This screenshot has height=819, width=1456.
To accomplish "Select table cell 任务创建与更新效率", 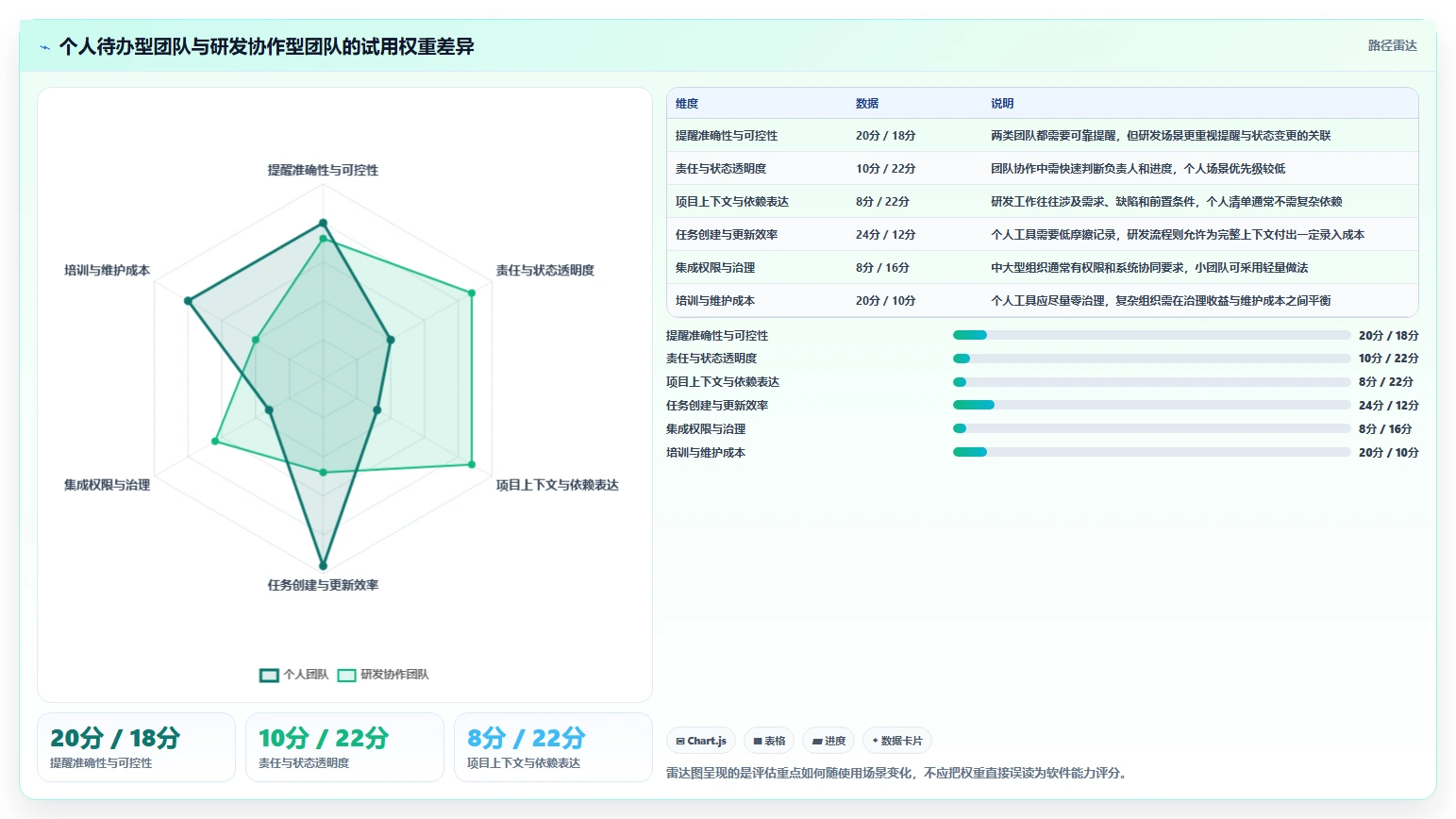I will click(x=727, y=235).
